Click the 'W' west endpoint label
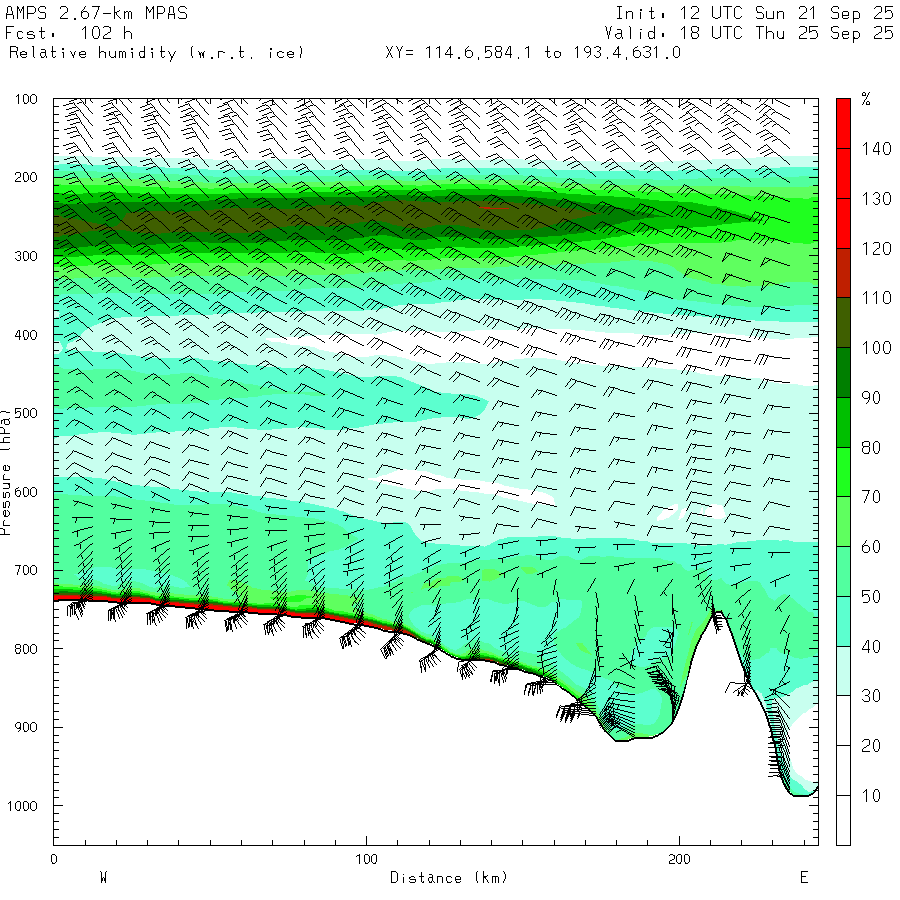This screenshot has height=900, width=900. (104, 878)
